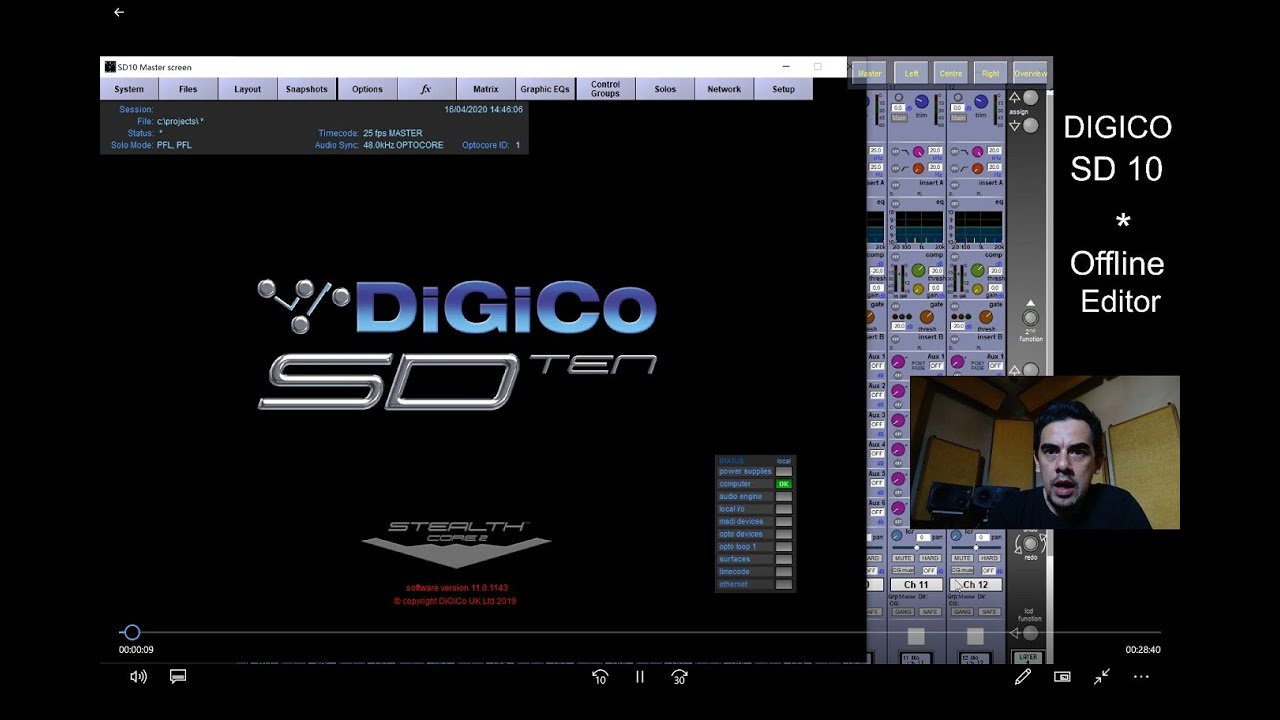
Task: Turn the Ch 11 Aux 3 send knob
Action: (898, 420)
